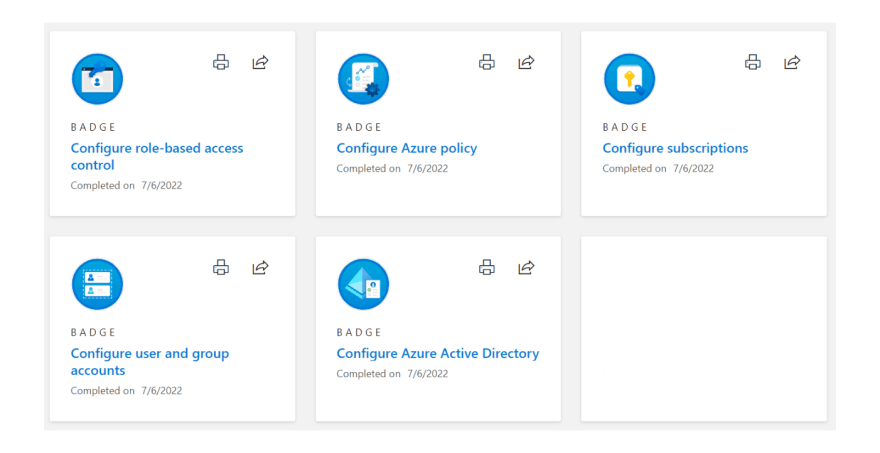Print the Azure Active Directory badge
Screen dimensions: 880x453
click(x=487, y=268)
